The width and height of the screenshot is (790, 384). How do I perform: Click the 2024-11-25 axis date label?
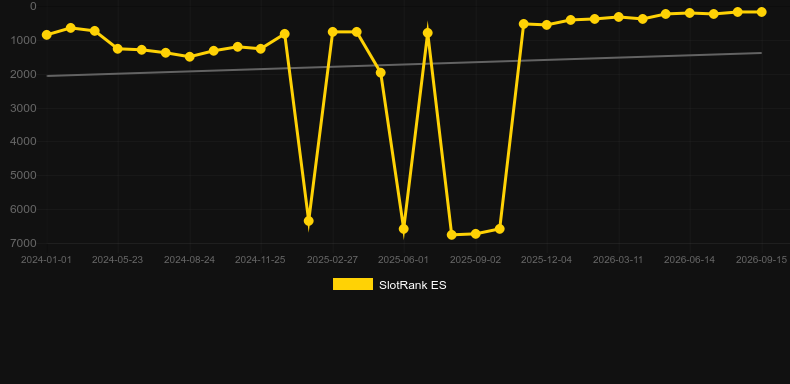pos(260,260)
